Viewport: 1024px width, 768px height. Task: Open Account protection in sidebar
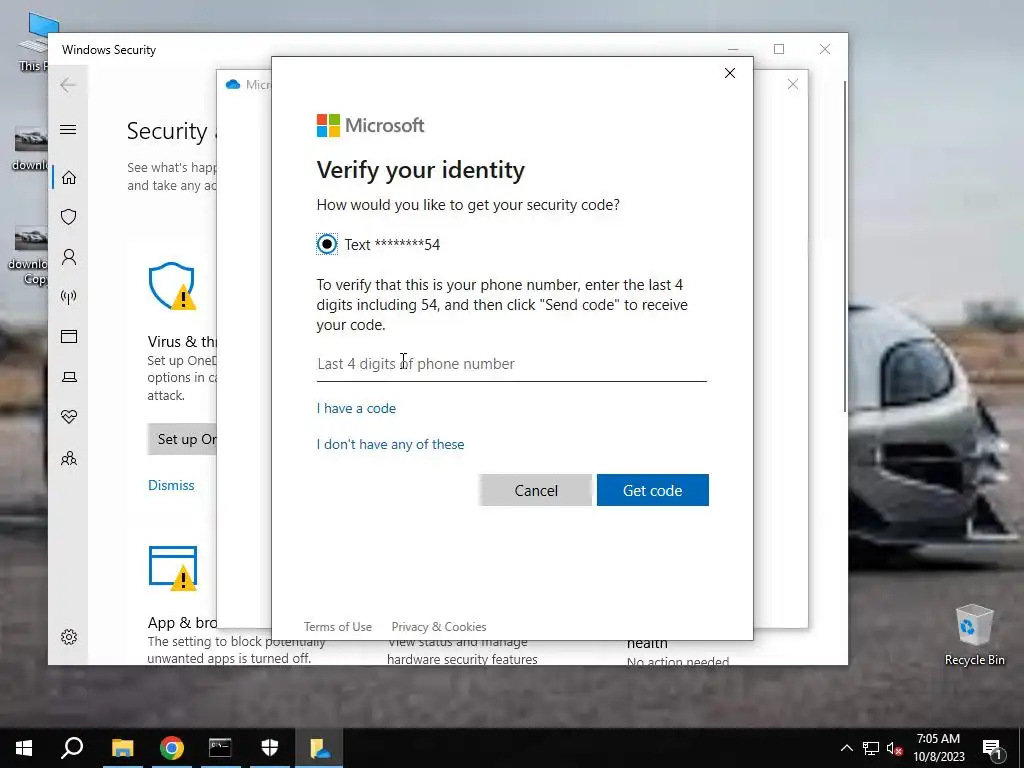[69, 257]
